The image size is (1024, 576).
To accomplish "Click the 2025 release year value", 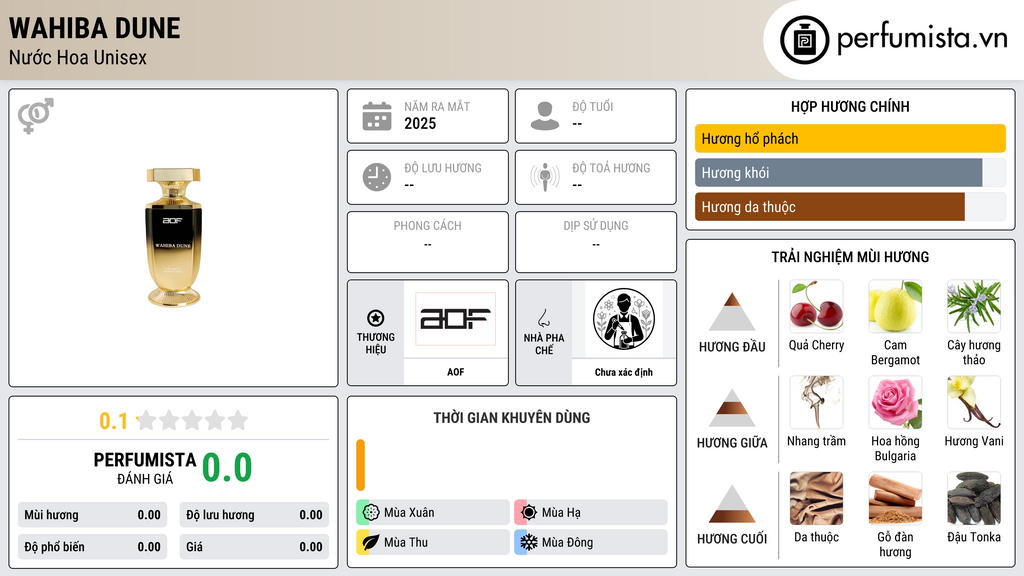I will point(420,123).
